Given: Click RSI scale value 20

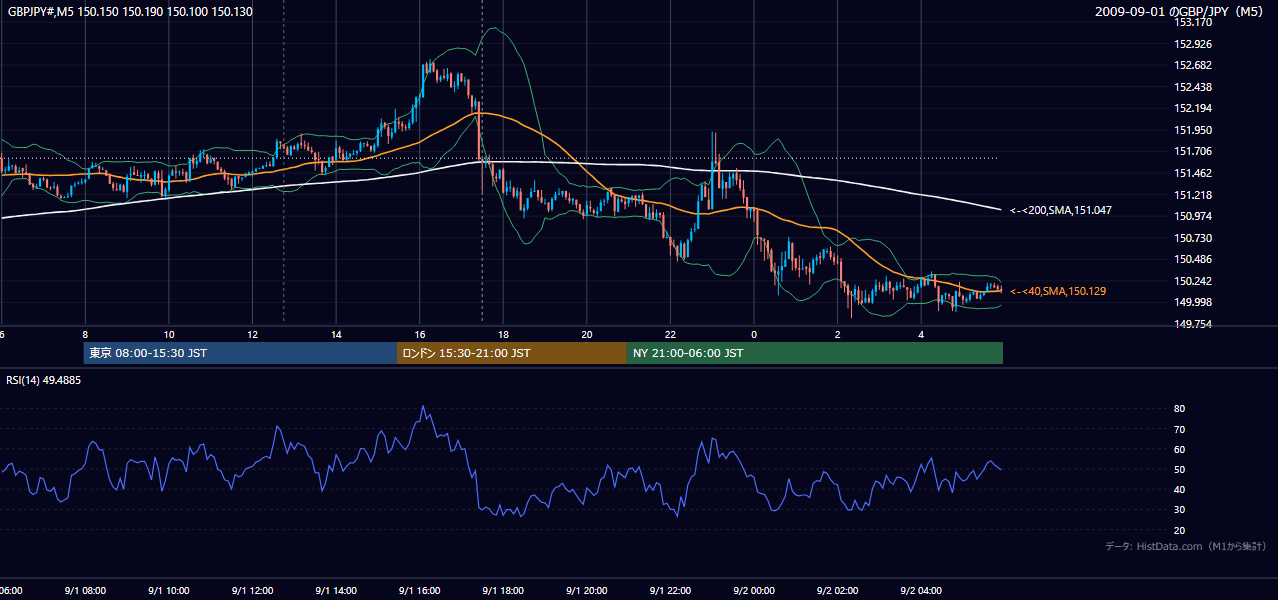Looking at the screenshot, I should coord(1180,530).
